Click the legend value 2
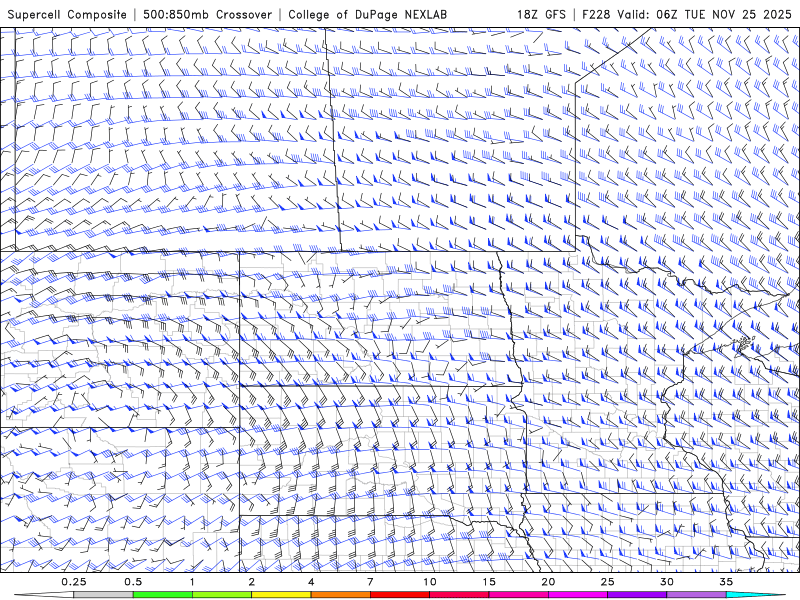800x600 pixels. [252, 582]
